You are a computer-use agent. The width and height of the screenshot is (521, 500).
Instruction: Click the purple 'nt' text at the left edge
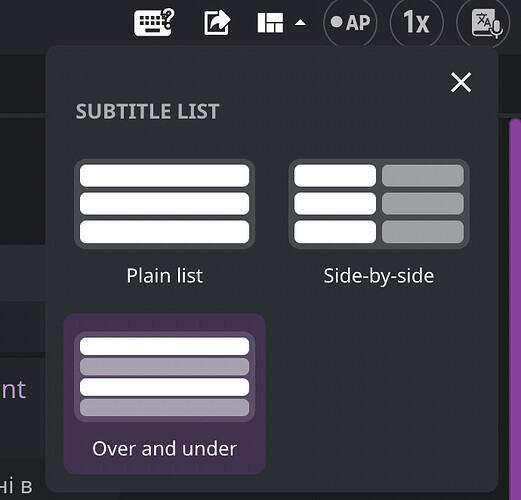coord(13,390)
